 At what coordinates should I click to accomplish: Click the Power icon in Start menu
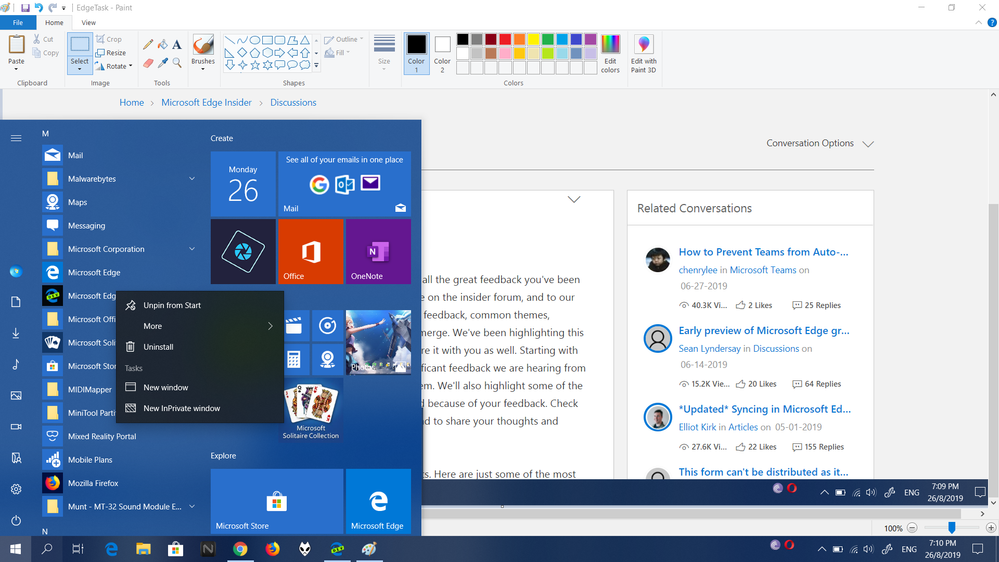pyautogui.click(x=16, y=520)
